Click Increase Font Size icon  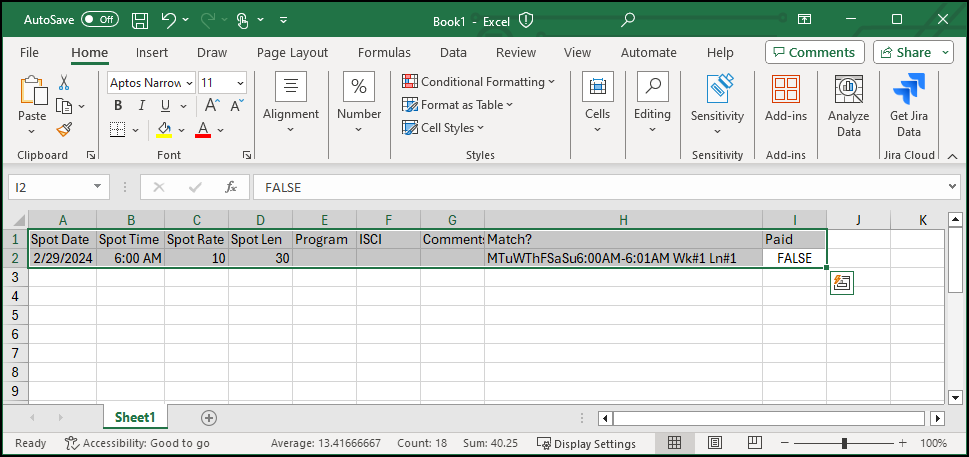pyautogui.click(x=212, y=106)
